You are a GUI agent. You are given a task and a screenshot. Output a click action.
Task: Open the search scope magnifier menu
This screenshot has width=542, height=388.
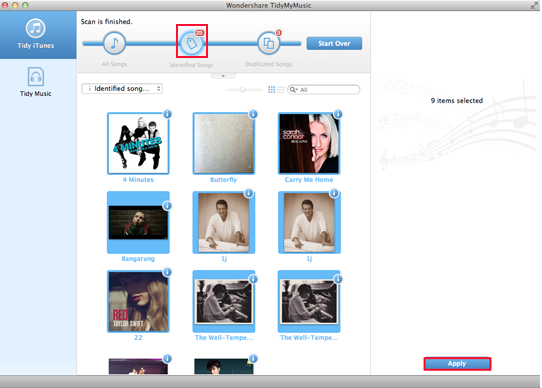click(x=294, y=90)
